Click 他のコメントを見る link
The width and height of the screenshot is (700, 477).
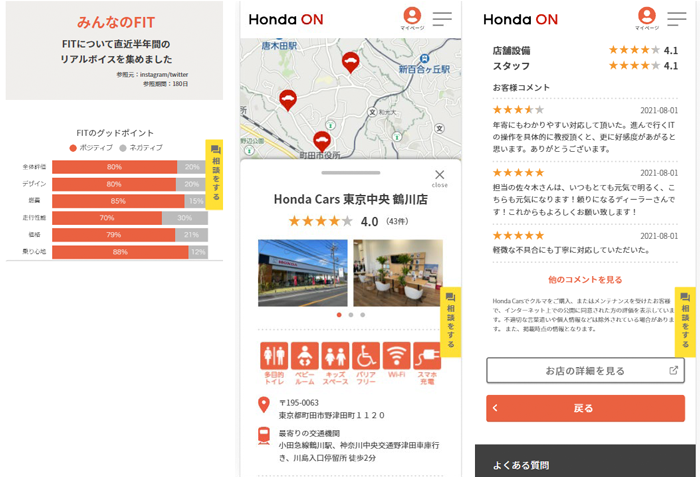click(585, 280)
